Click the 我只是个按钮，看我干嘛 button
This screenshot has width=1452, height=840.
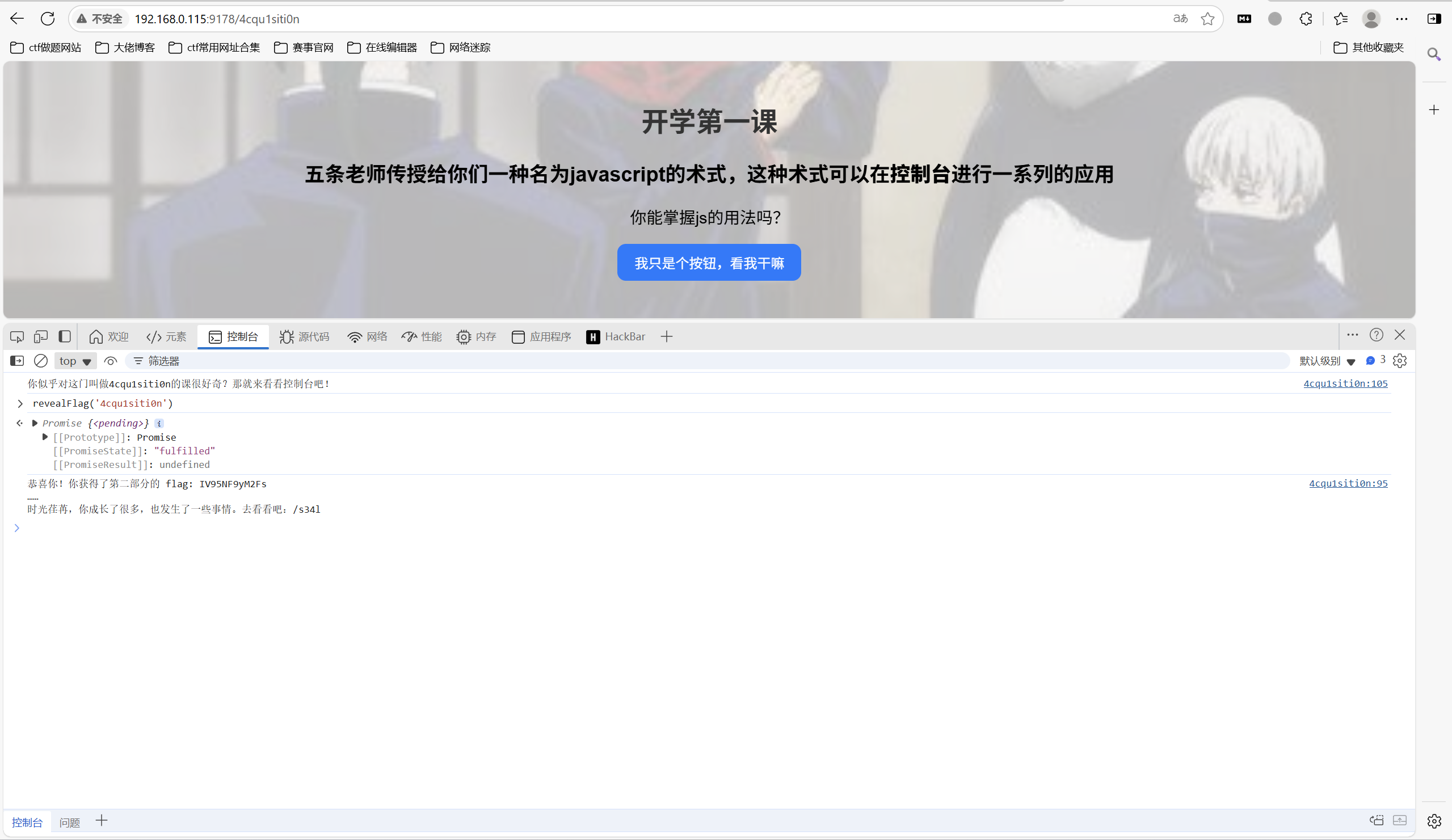(709, 263)
